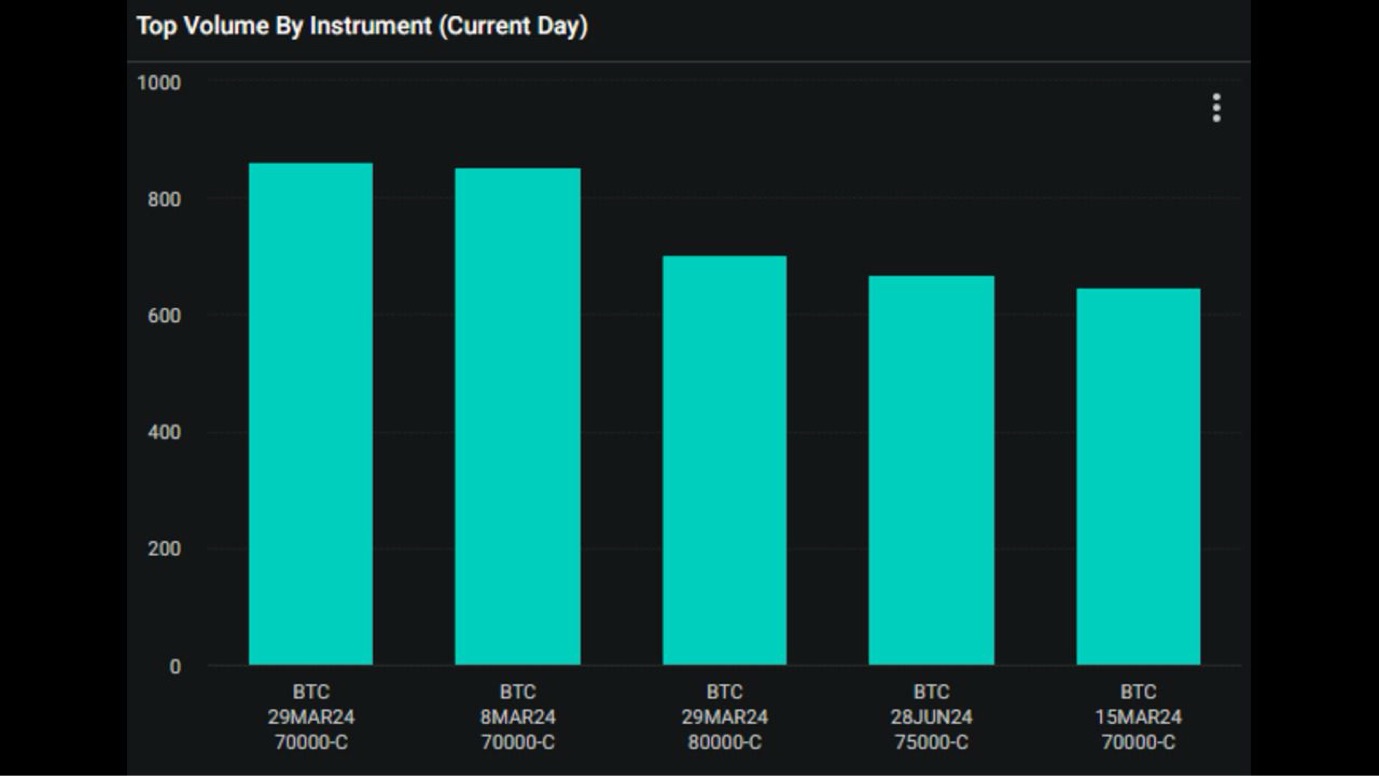
Task: Click the 0 y-axis value label
Action: coord(175,666)
